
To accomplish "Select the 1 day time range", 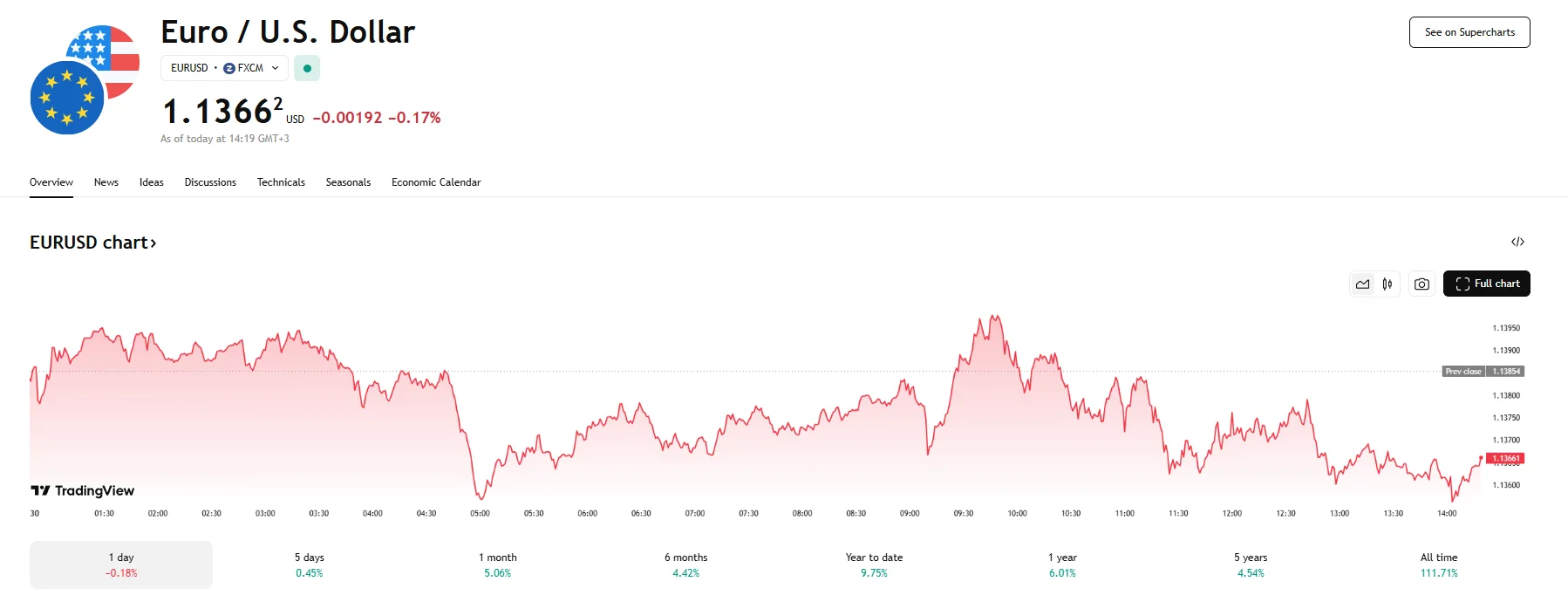I will [x=121, y=564].
